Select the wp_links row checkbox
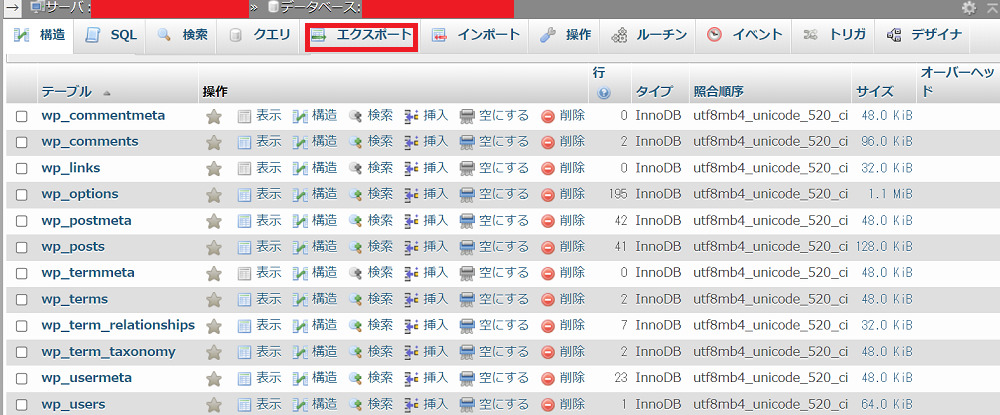 coord(22,169)
